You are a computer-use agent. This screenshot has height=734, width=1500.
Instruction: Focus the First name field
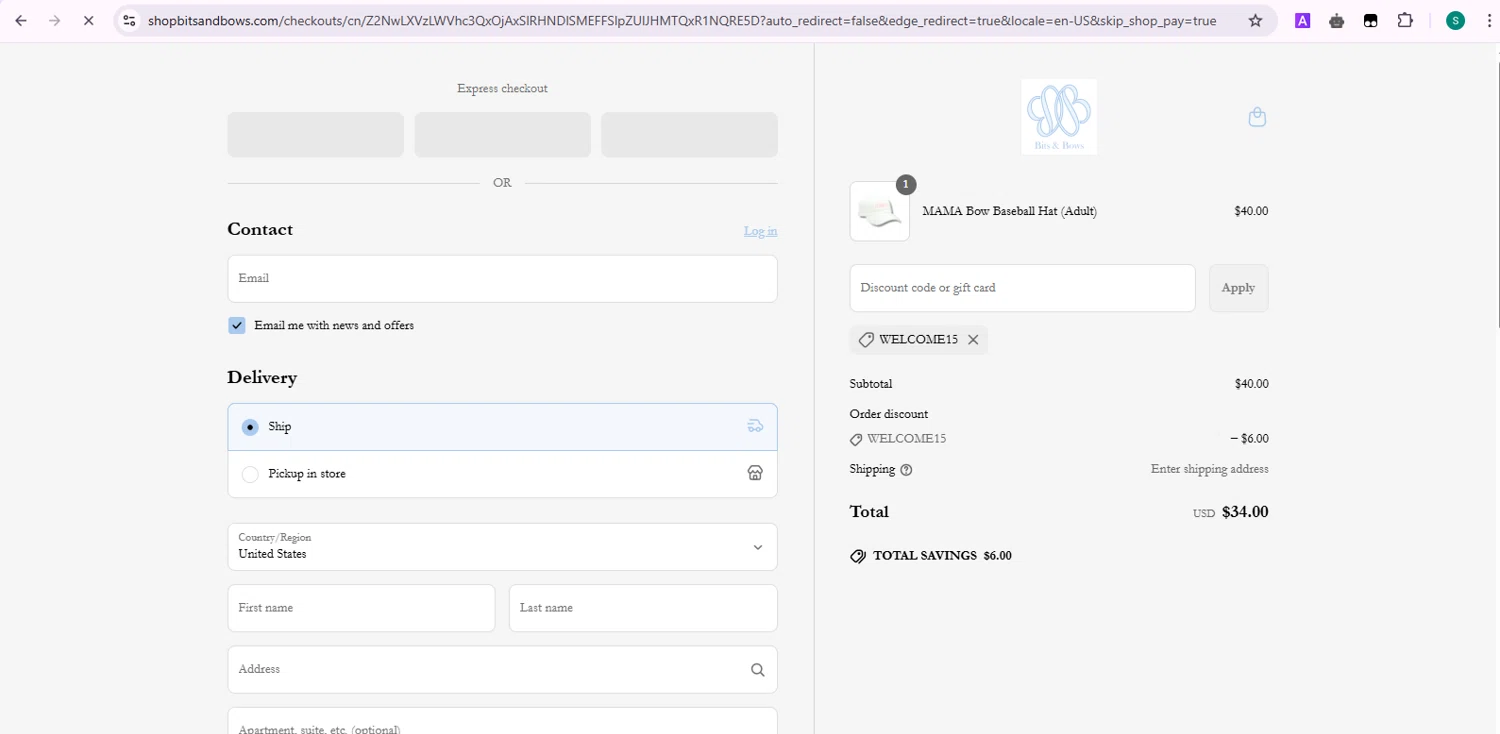[361, 608]
